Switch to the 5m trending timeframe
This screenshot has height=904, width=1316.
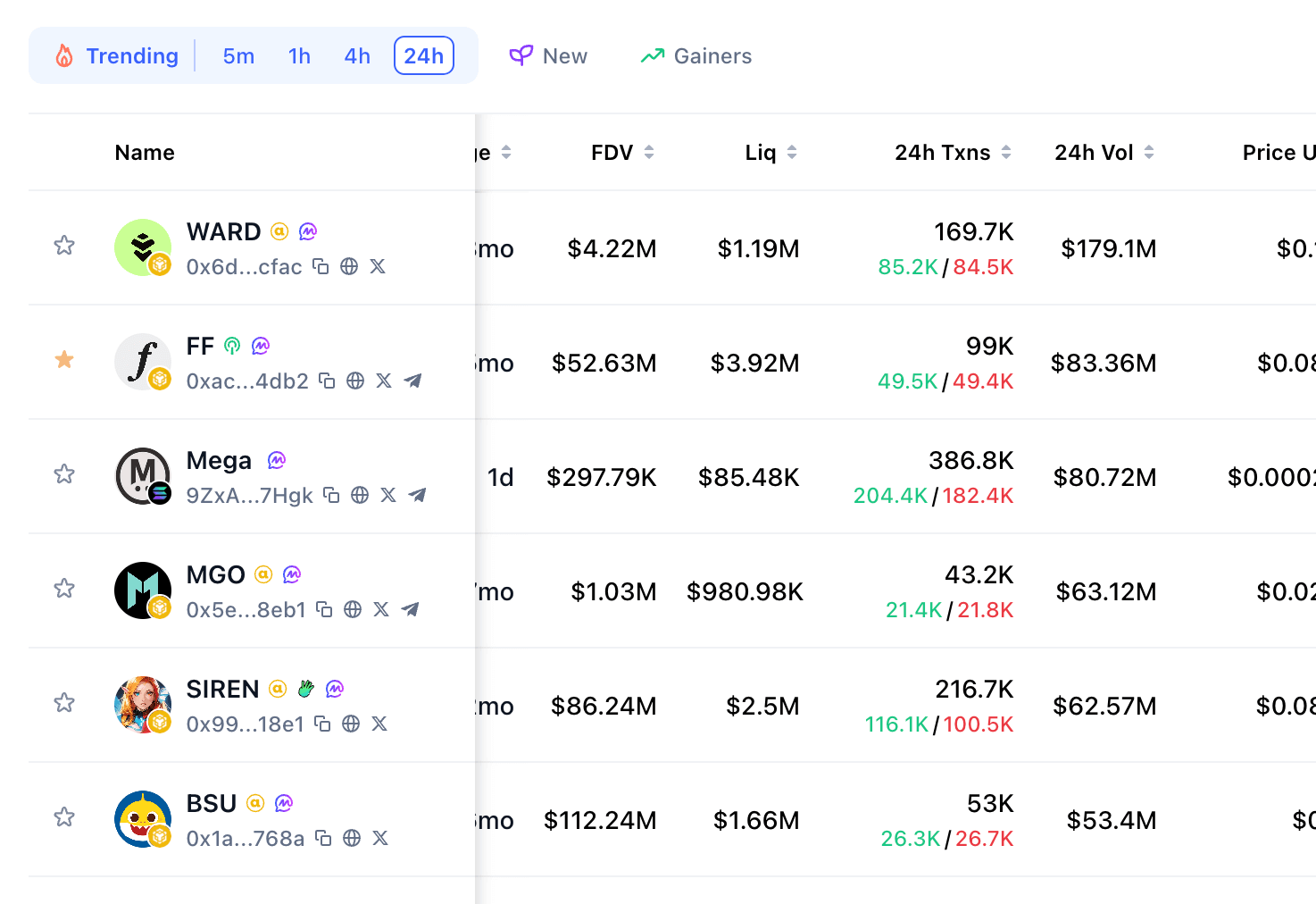[x=238, y=56]
